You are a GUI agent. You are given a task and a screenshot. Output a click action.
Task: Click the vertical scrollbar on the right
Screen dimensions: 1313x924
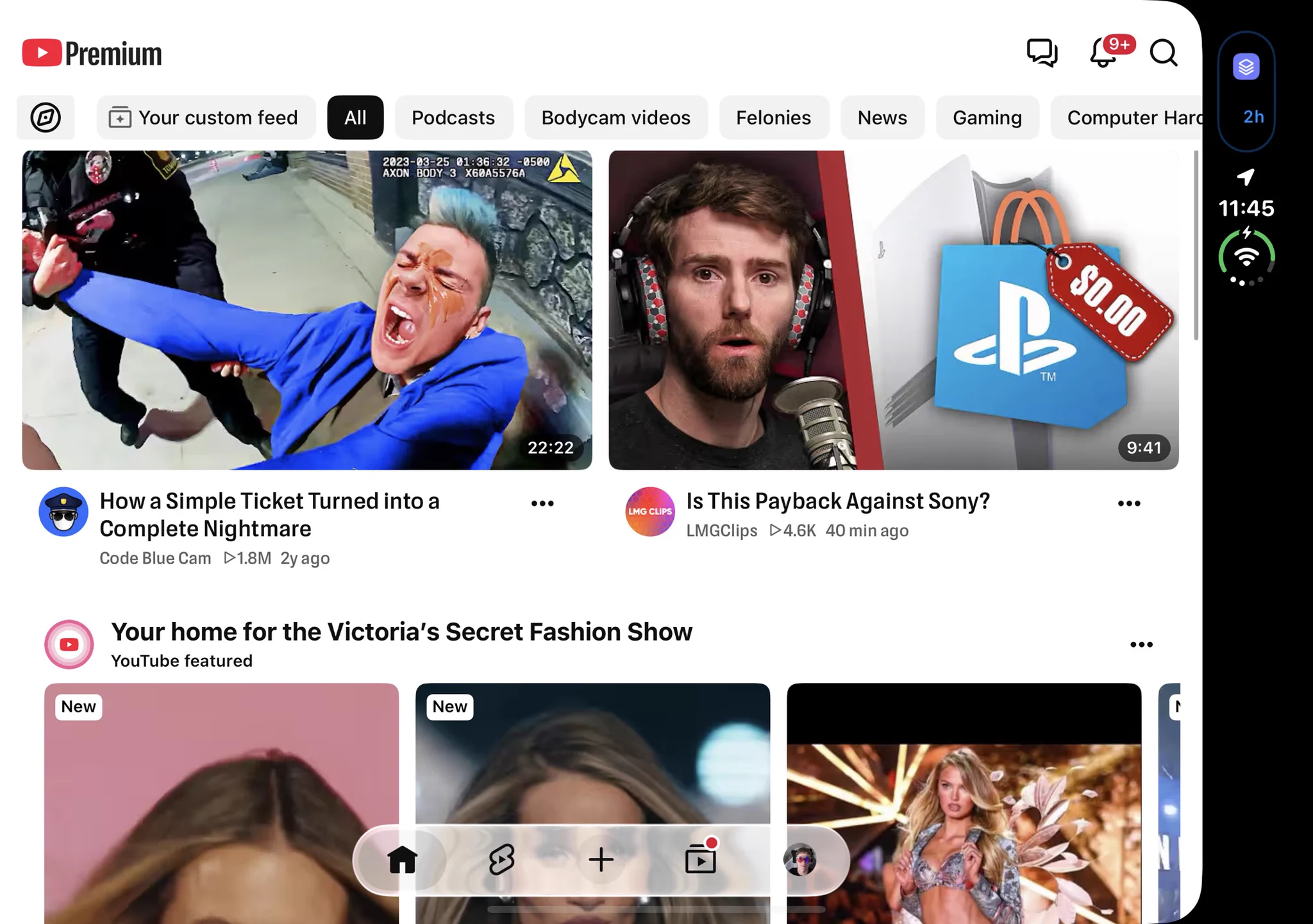point(1196,245)
